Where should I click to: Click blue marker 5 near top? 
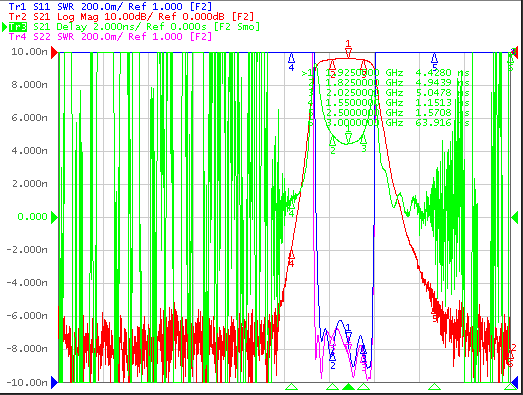(434, 62)
